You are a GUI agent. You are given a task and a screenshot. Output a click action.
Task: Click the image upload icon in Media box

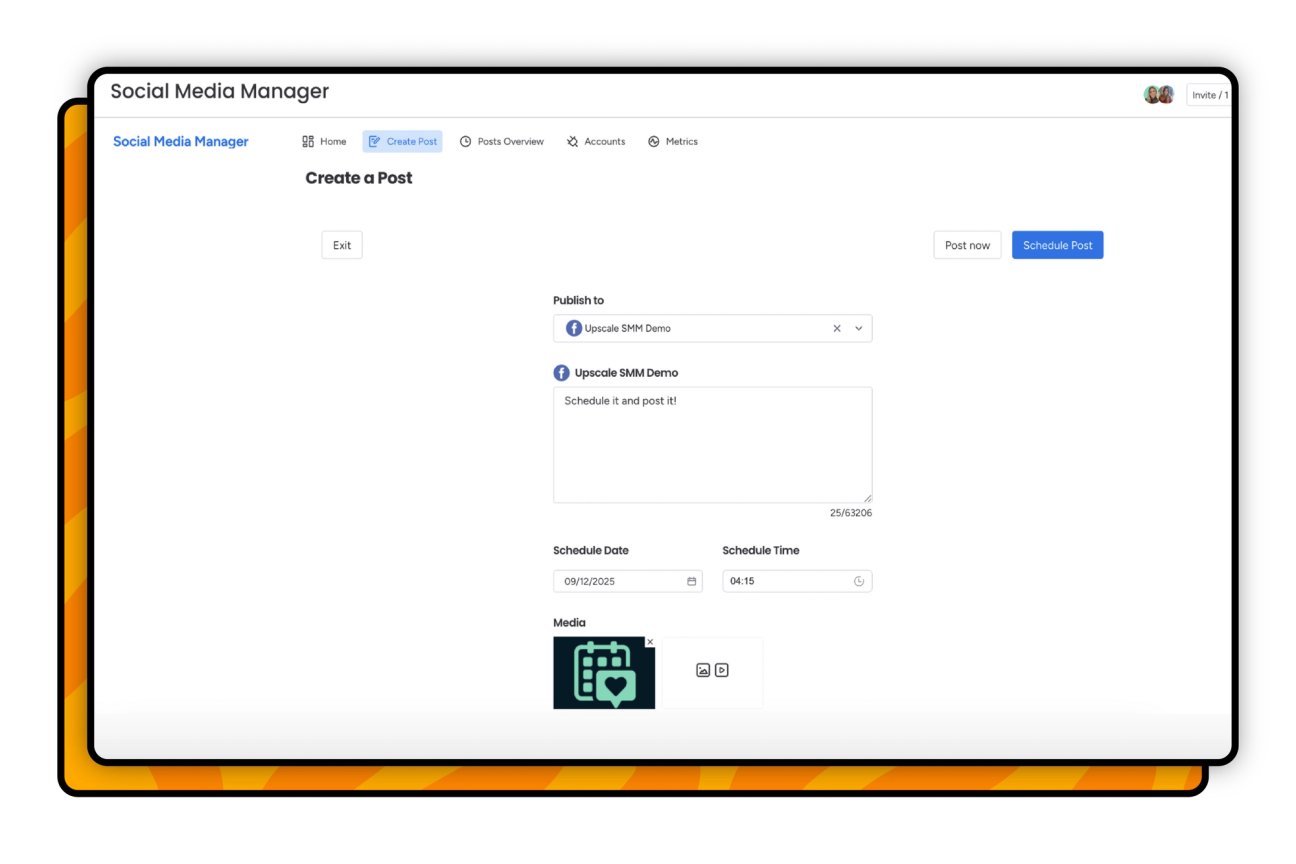pyautogui.click(x=703, y=670)
